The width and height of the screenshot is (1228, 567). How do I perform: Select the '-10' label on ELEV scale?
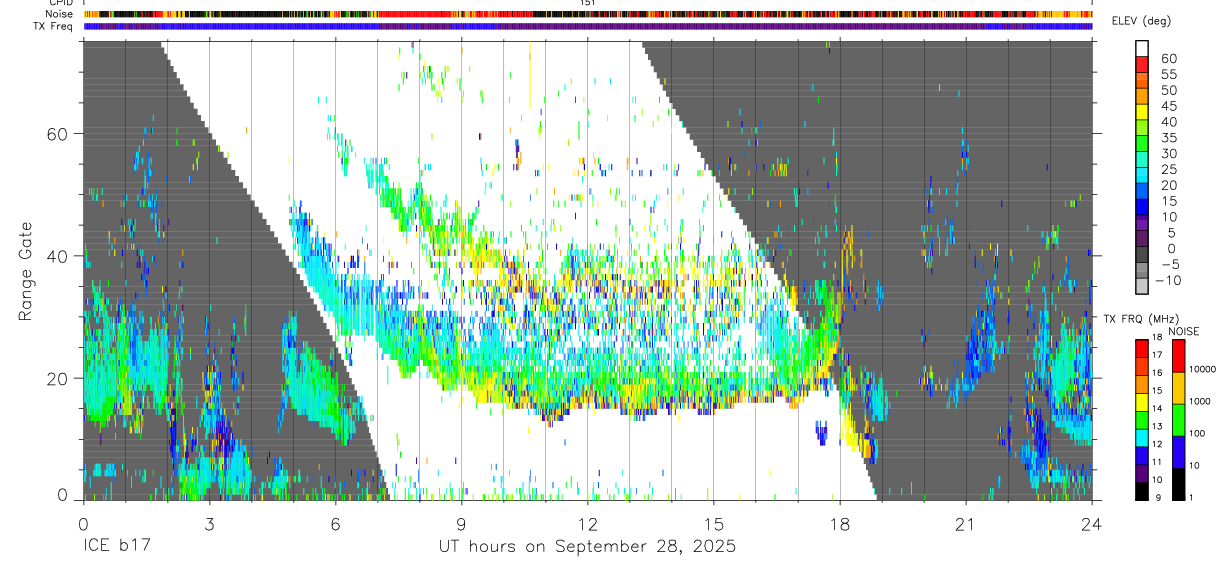1166,280
